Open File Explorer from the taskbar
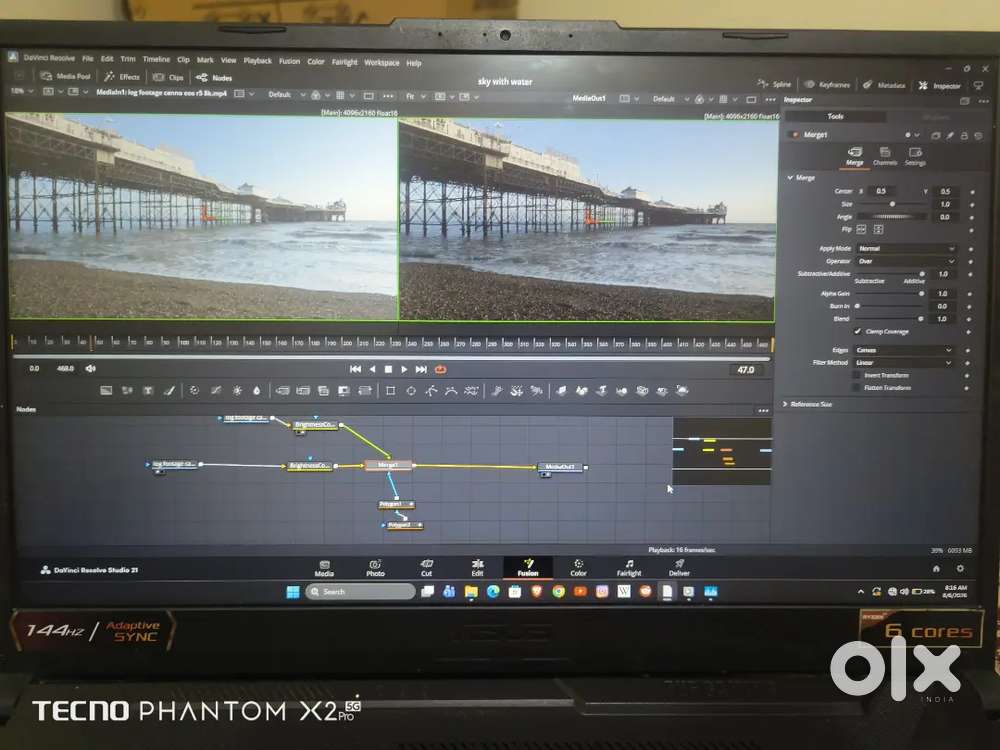 click(x=471, y=592)
